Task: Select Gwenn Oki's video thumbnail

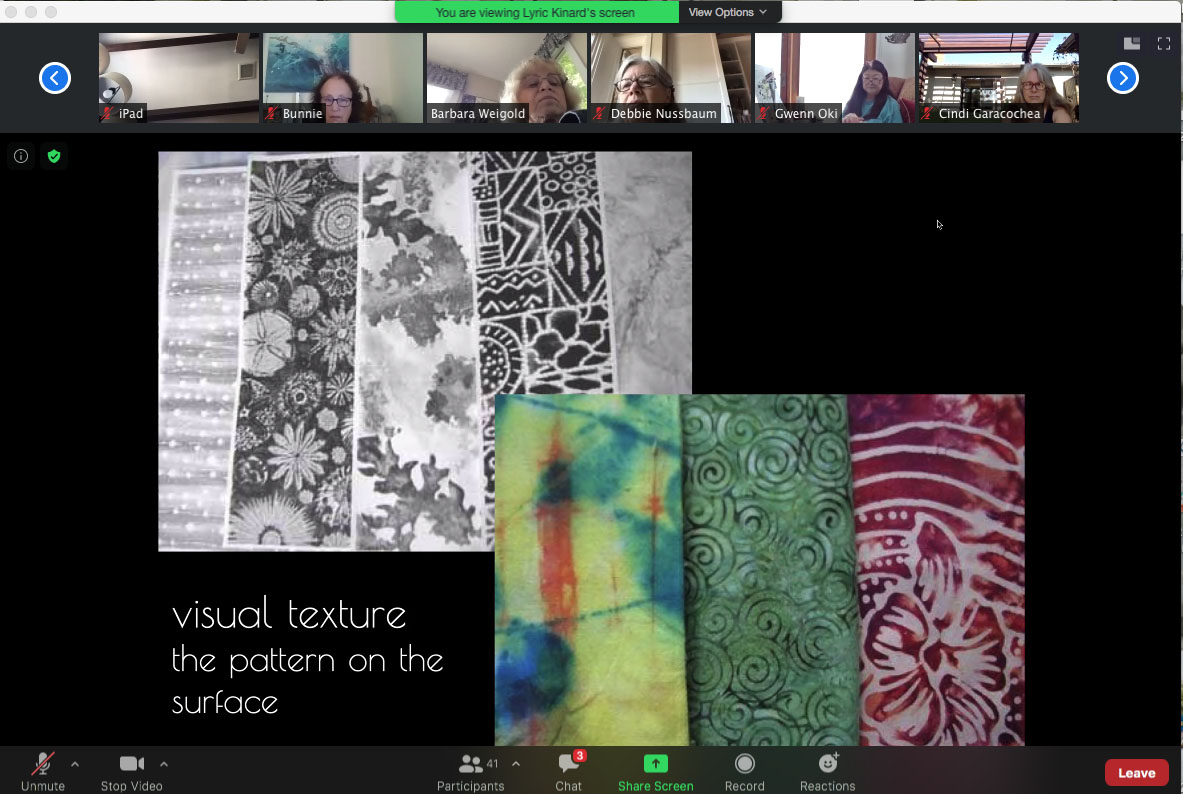Action: [834, 78]
